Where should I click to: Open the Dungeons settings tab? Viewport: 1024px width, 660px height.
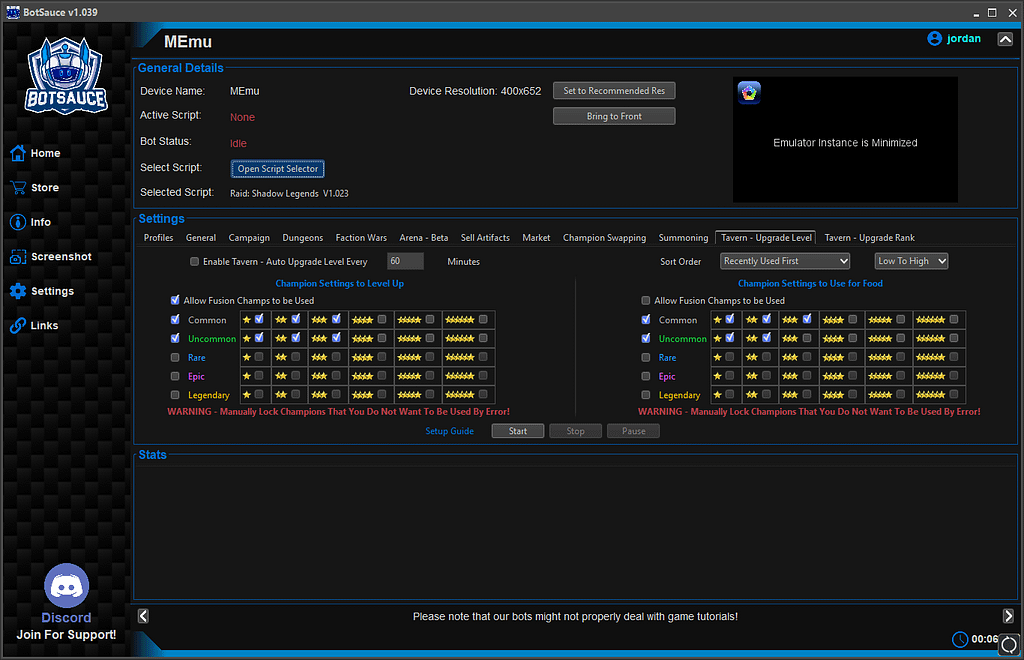point(303,237)
